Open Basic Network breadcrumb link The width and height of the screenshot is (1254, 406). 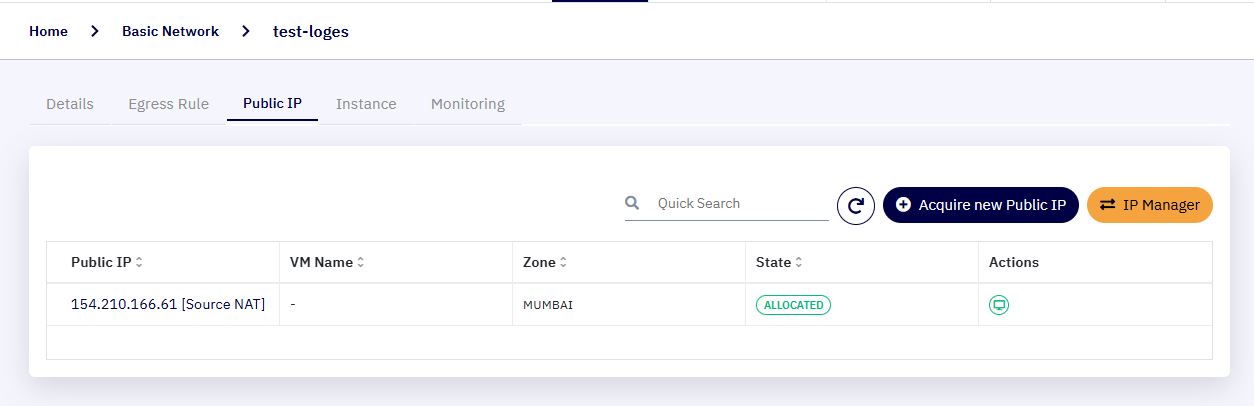[x=170, y=31]
